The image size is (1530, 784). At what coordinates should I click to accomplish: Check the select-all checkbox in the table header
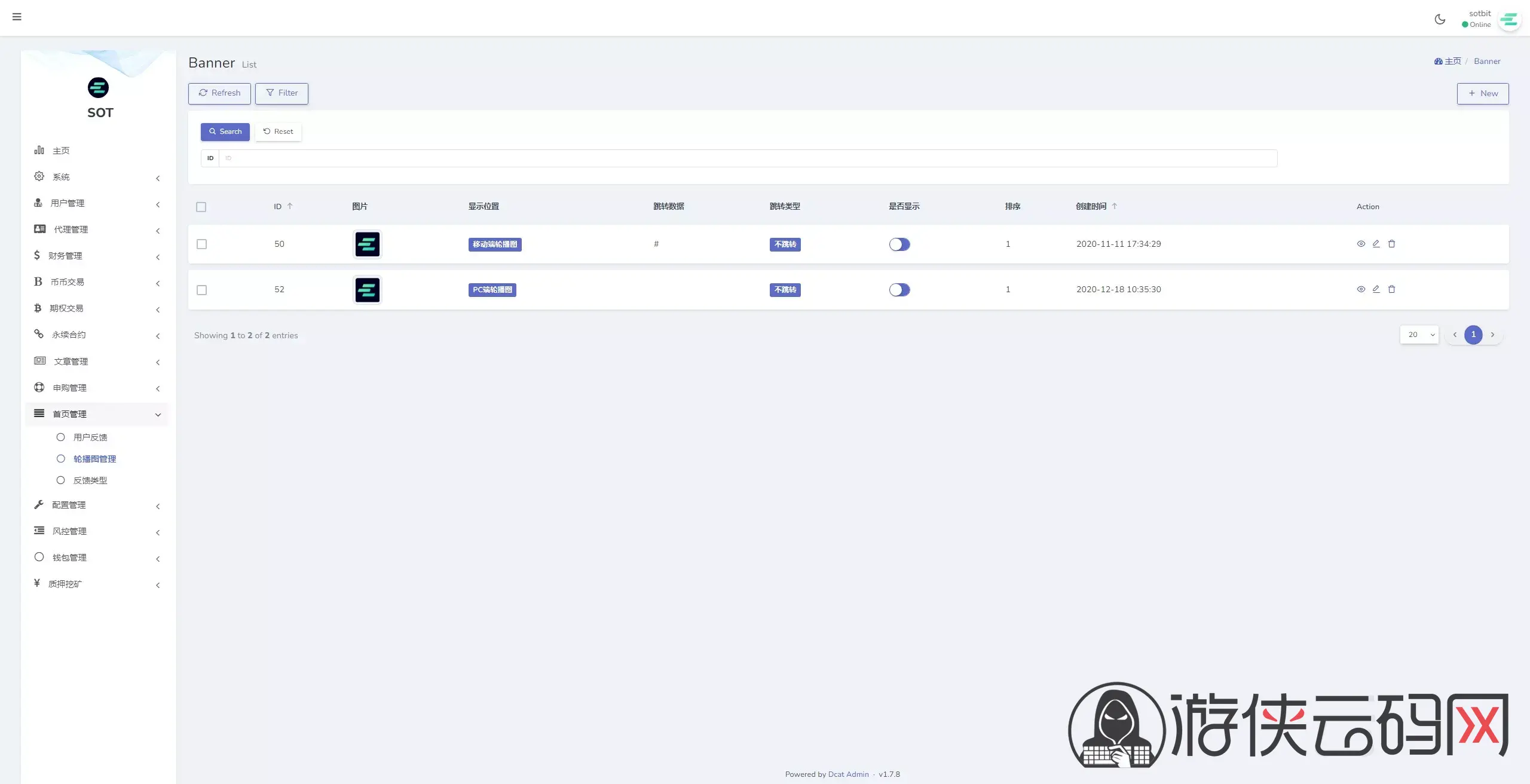pos(201,207)
